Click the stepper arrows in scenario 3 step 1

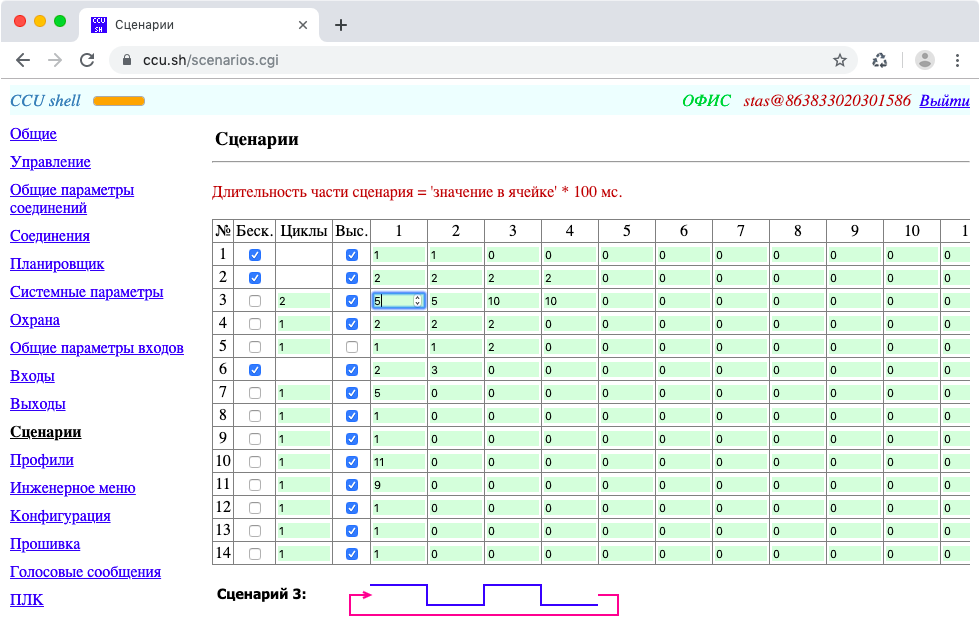(418, 301)
